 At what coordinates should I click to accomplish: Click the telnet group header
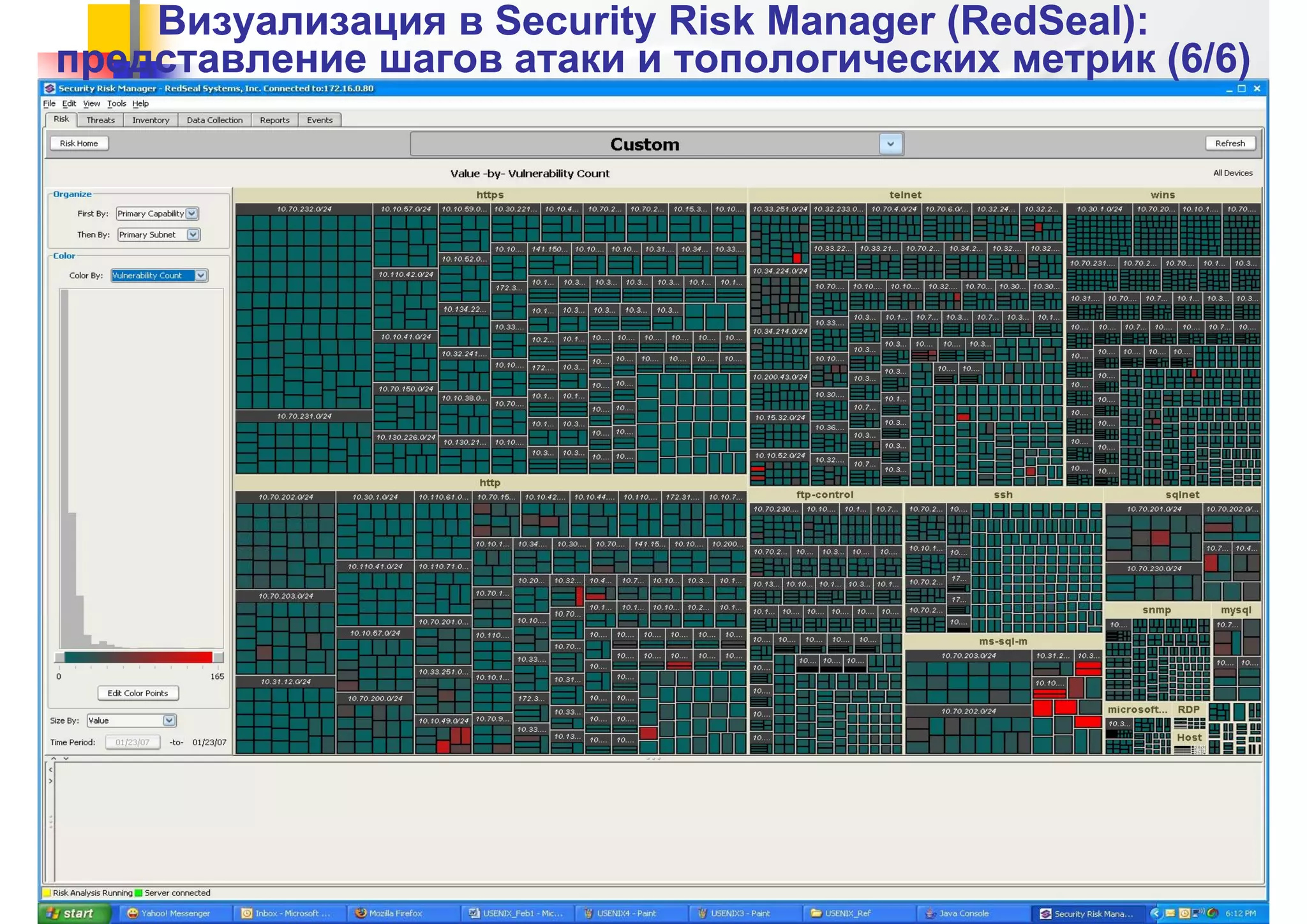[906, 195]
